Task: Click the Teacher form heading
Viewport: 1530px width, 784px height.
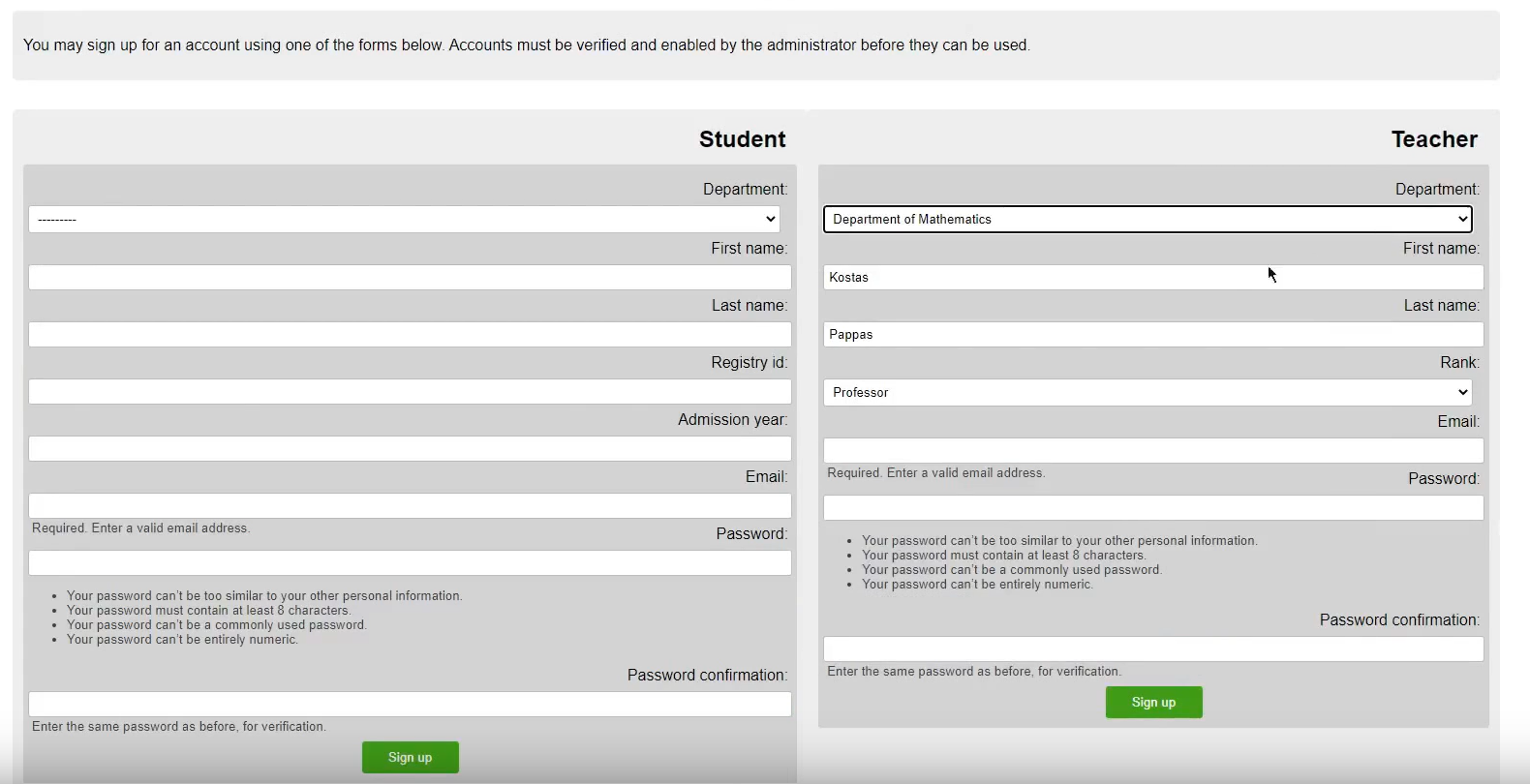Action: click(1434, 139)
